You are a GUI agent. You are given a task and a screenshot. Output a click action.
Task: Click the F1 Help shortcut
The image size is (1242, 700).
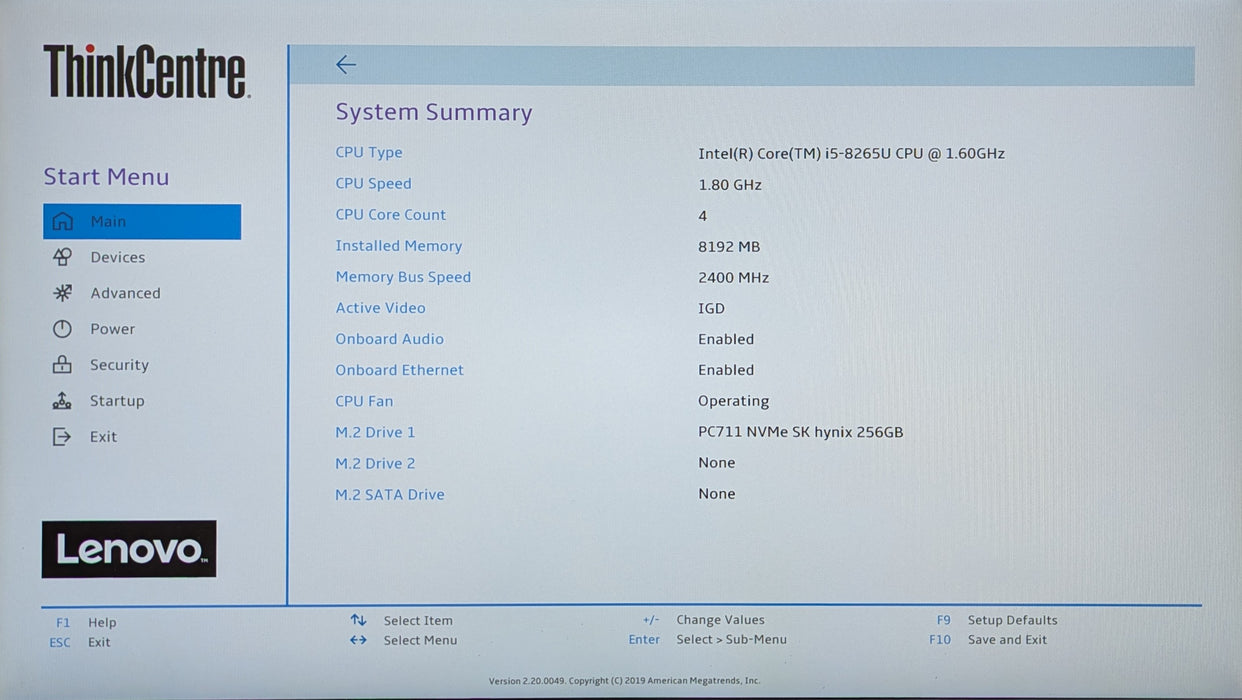[86, 622]
